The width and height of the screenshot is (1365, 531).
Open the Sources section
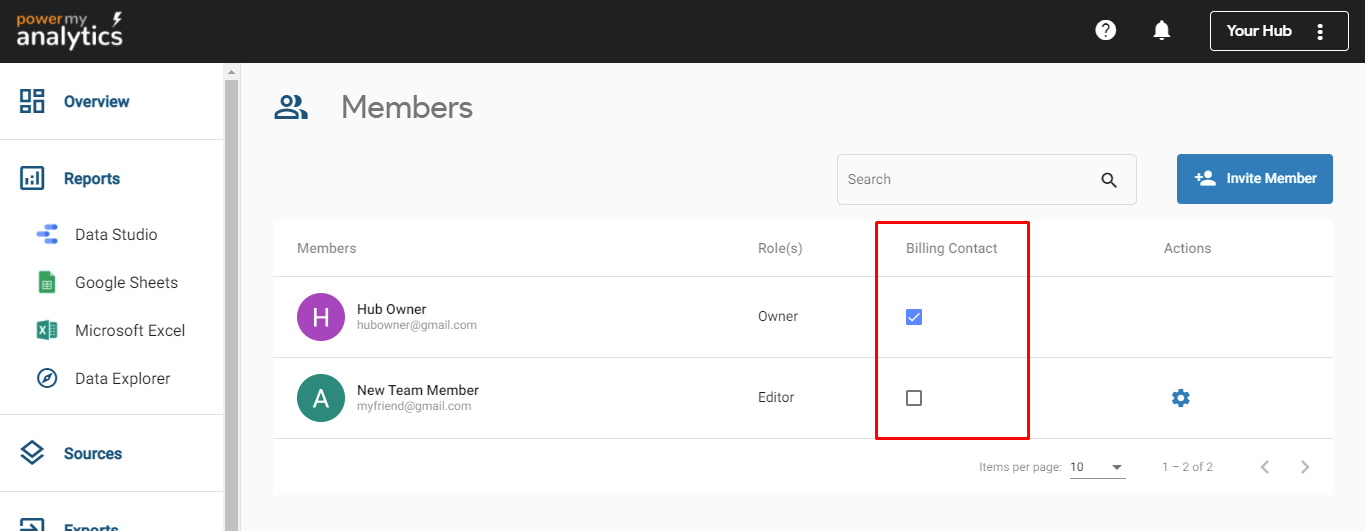[92, 454]
